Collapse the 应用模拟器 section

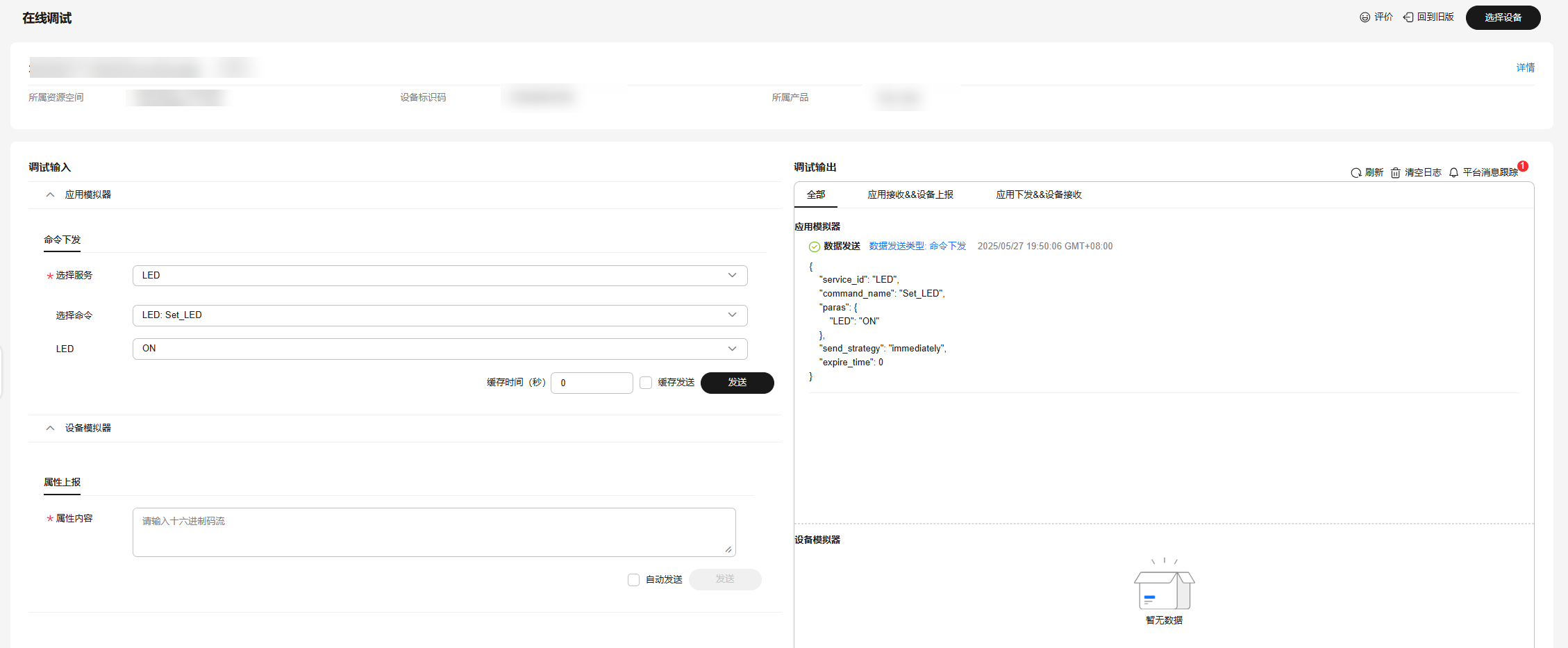click(x=50, y=195)
